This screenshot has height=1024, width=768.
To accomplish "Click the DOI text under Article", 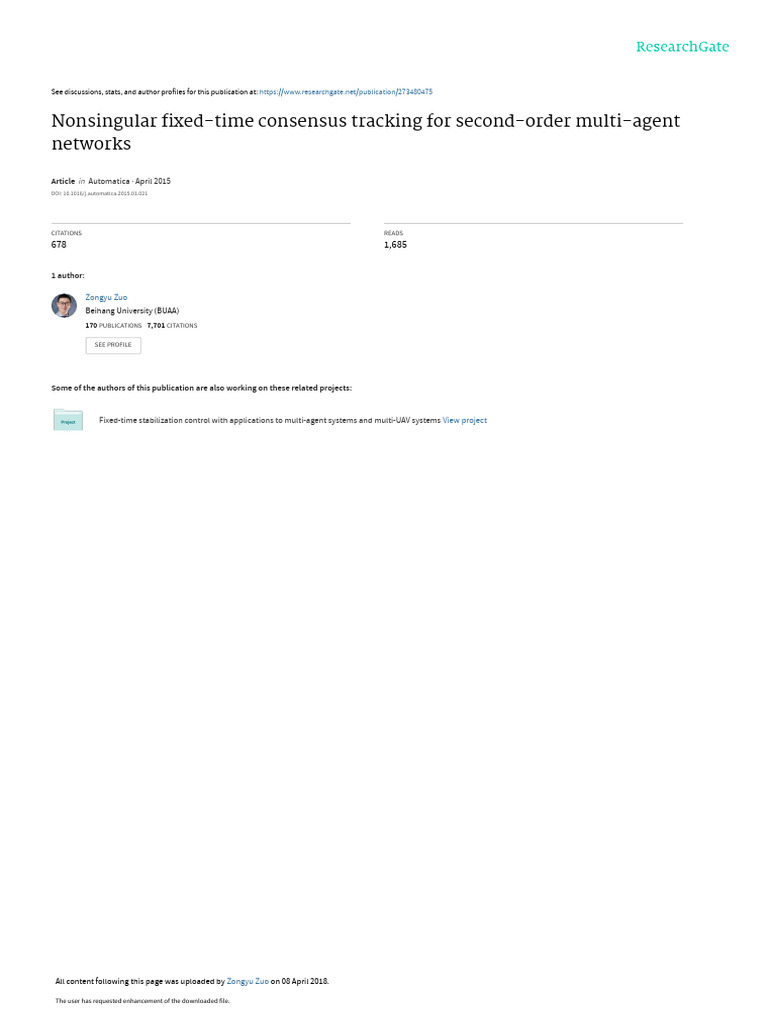I will click(x=99, y=193).
